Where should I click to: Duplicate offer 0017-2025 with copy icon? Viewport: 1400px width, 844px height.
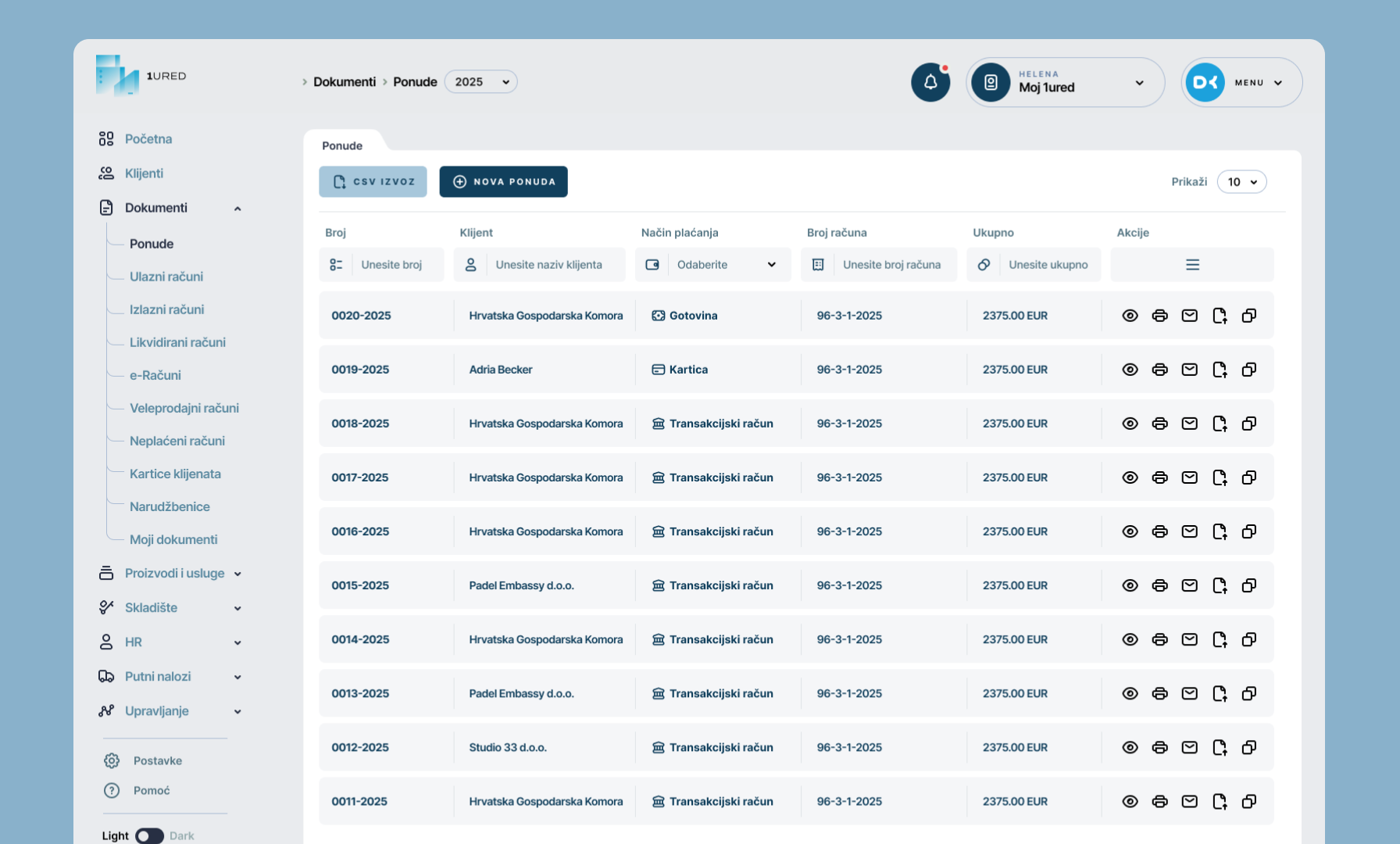coord(1248,477)
